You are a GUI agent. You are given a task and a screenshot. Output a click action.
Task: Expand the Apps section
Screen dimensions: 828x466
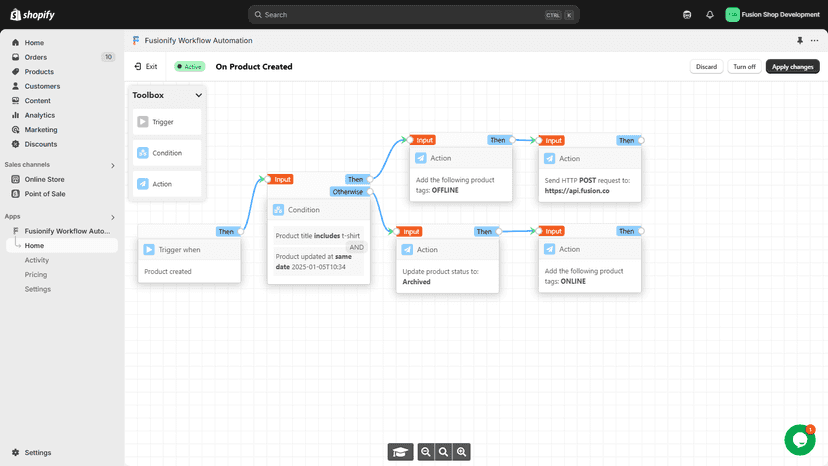(x=112, y=217)
